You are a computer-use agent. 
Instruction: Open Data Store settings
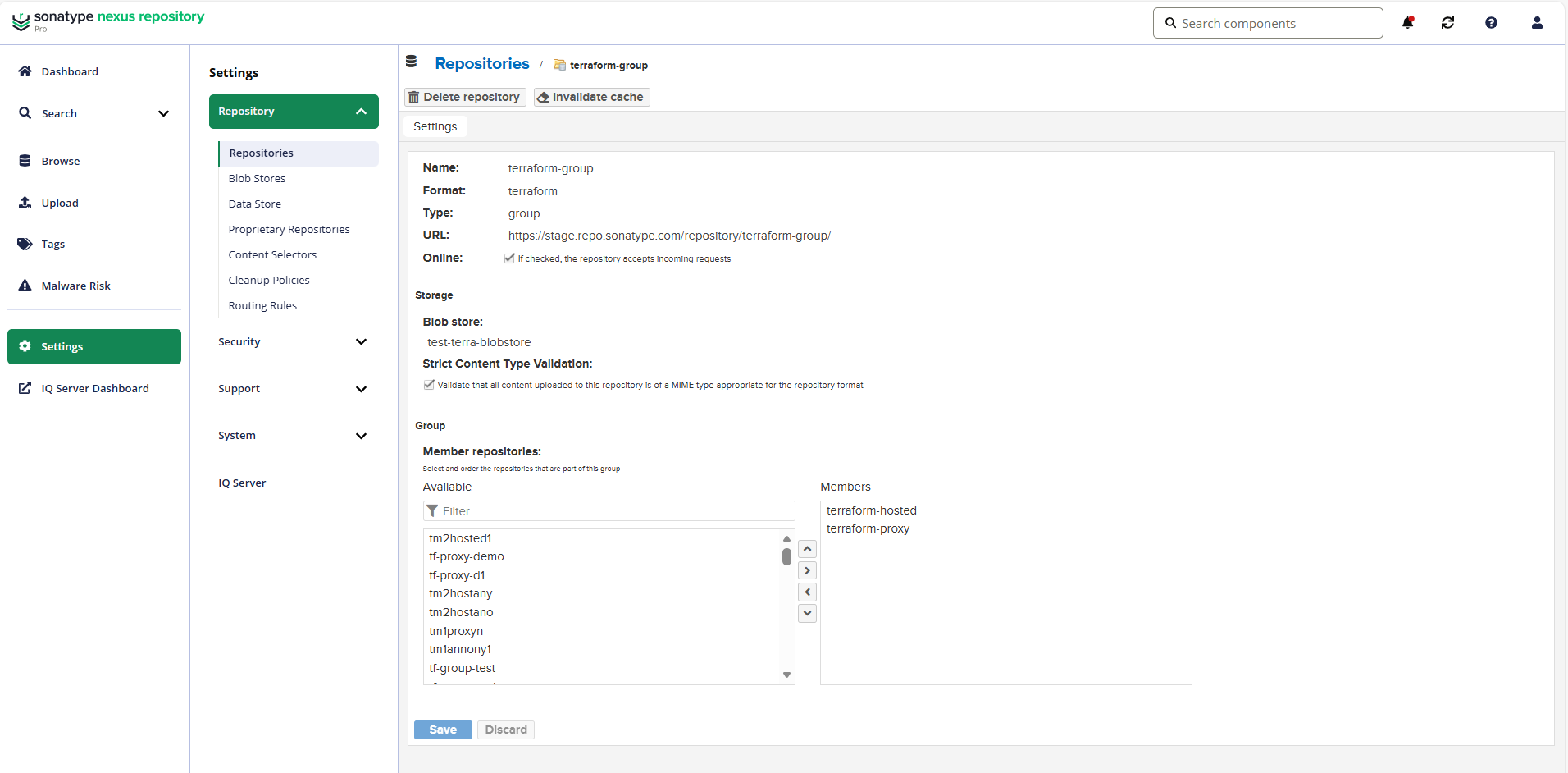[x=254, y=204]
